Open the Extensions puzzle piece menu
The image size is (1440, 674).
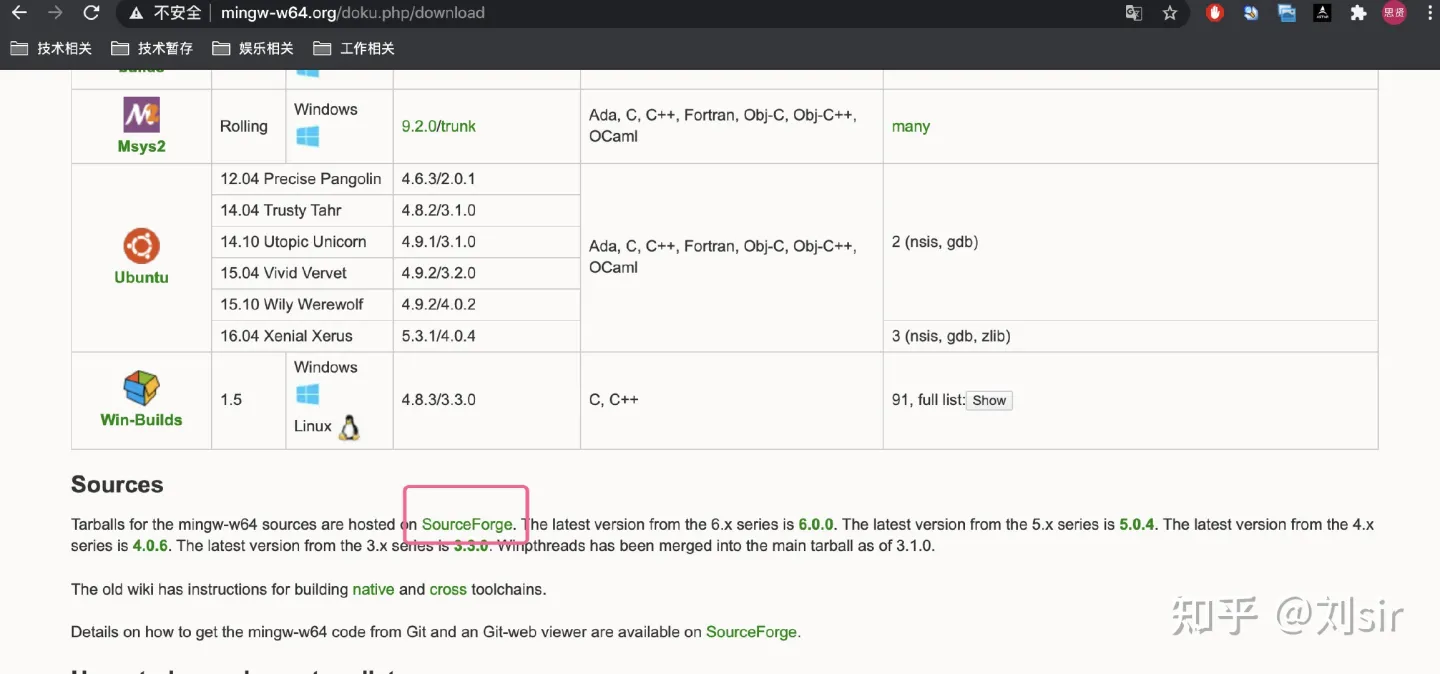[1358, 13]
